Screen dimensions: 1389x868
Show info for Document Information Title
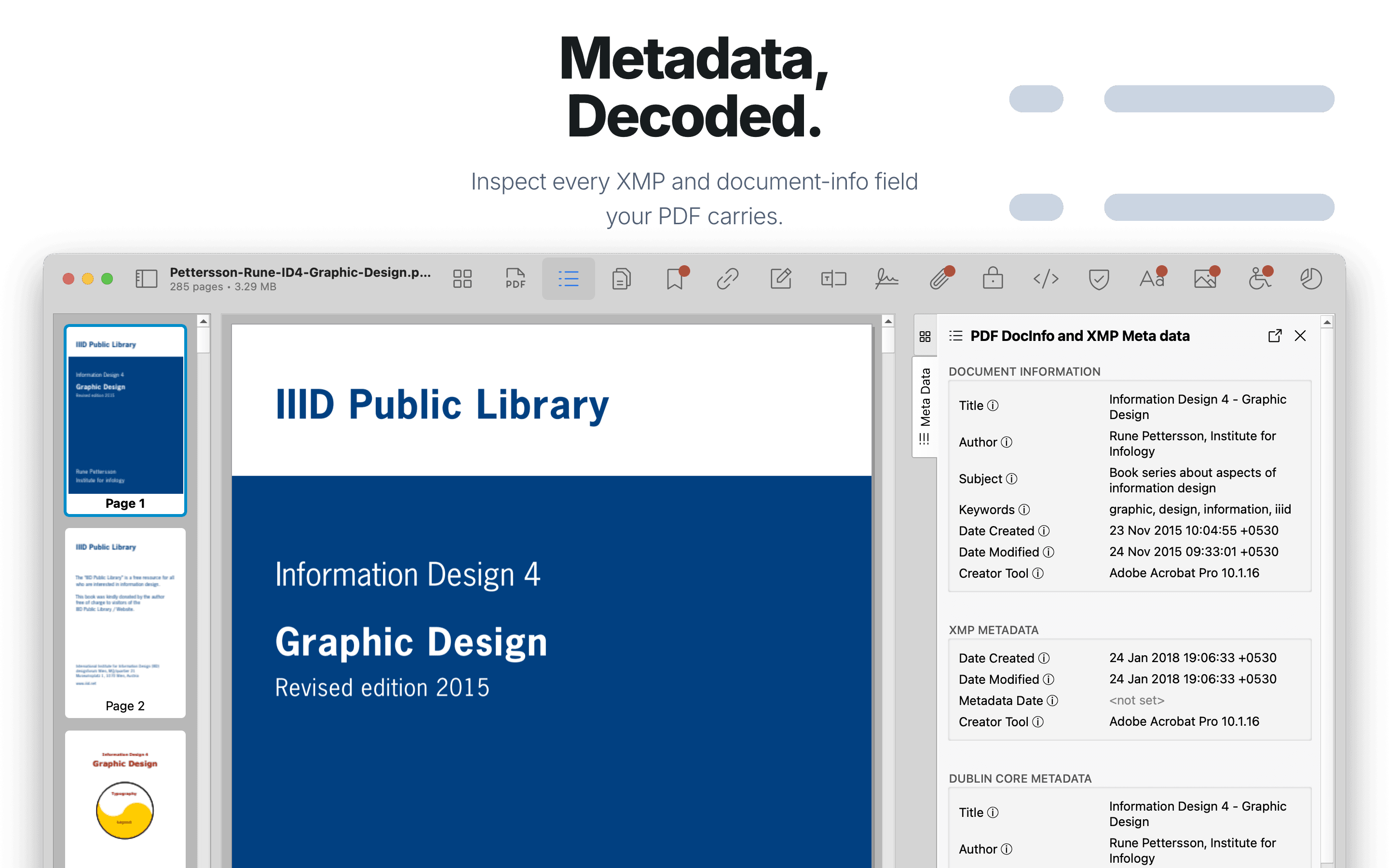click(993, 406)
